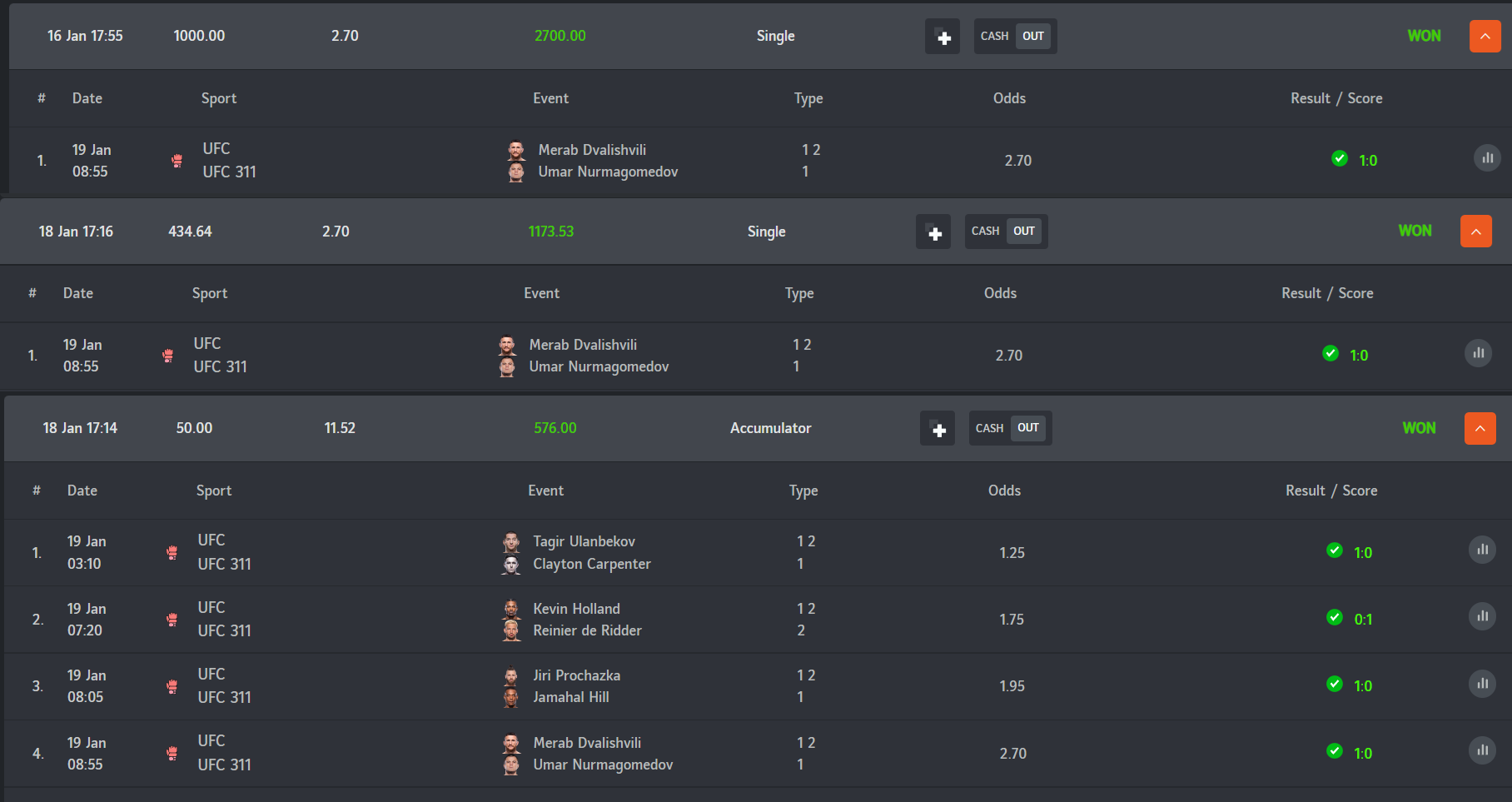This screenshot has height=802, width=1512.
Task: Collapse the 16 Jan 17:55 bet details
Action: tap(1485, 37)
